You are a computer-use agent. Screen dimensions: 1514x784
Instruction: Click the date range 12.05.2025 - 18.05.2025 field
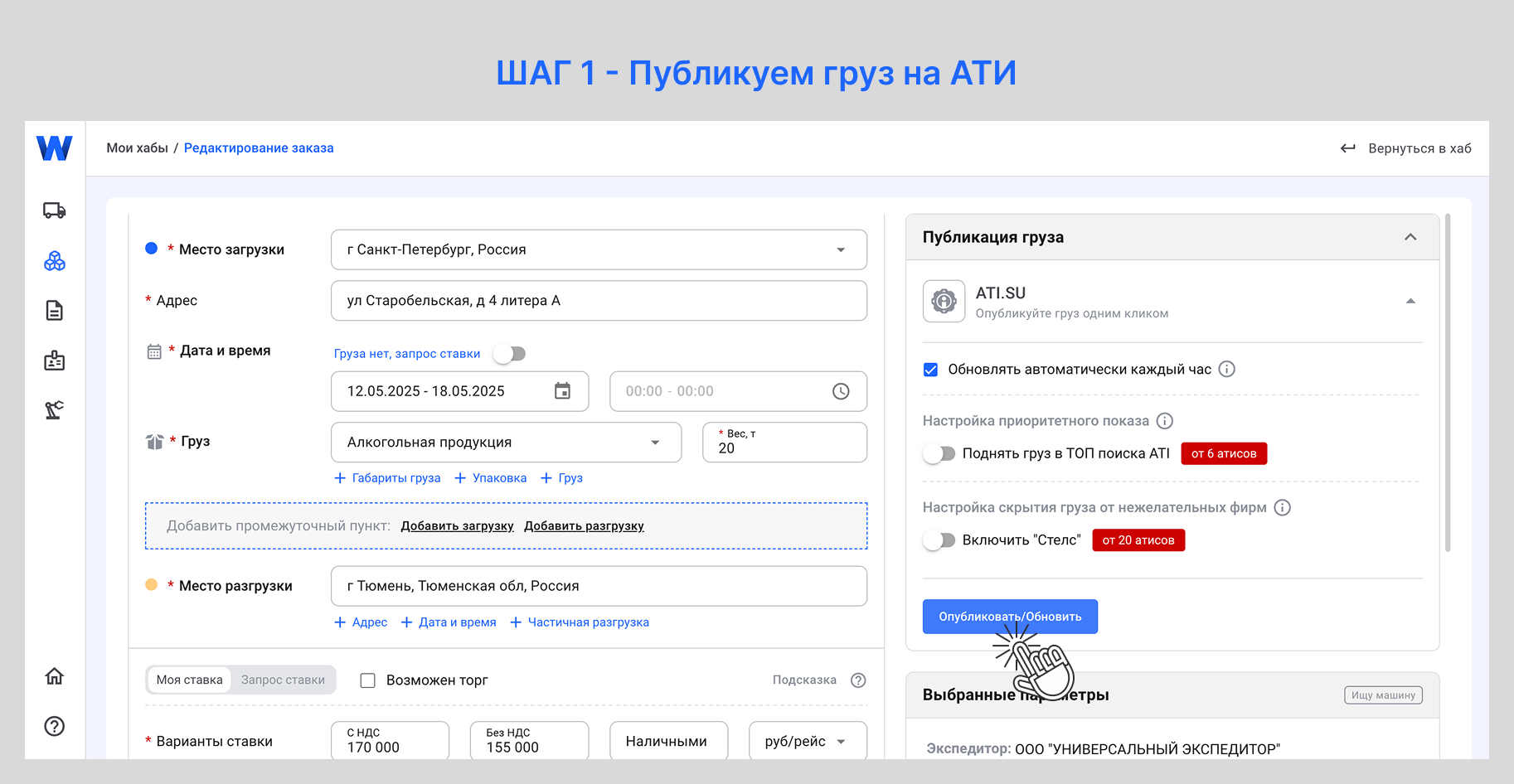[x=459, y=391]
